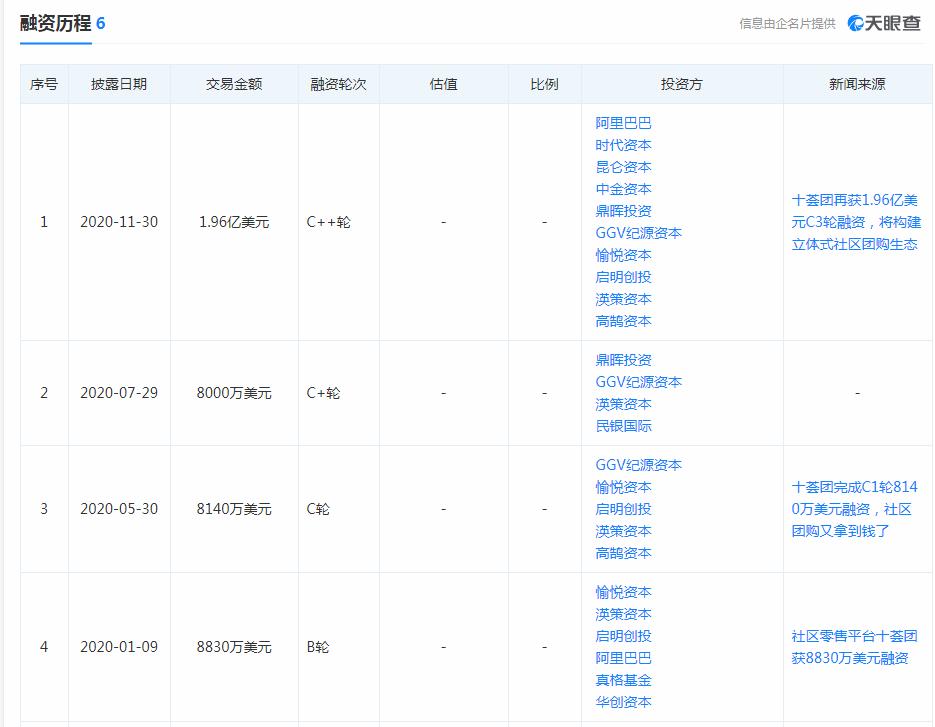This screenshot has width=935, height=727.
Task: Click the 中金资本 investor link
Action: click(x=623, y=189)
